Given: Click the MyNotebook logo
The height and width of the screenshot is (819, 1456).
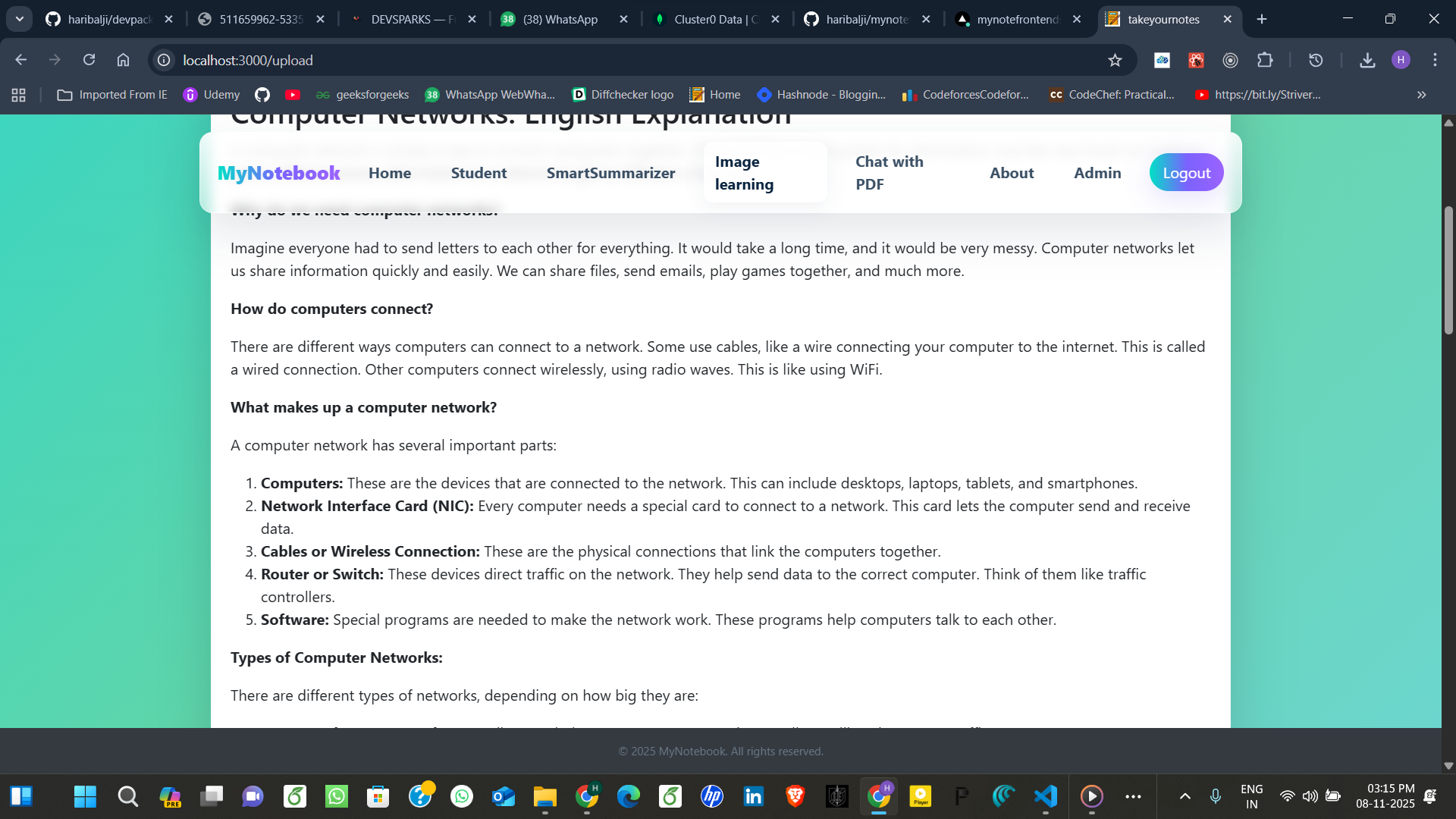Looking at the screenshot, I should [278, 173].
